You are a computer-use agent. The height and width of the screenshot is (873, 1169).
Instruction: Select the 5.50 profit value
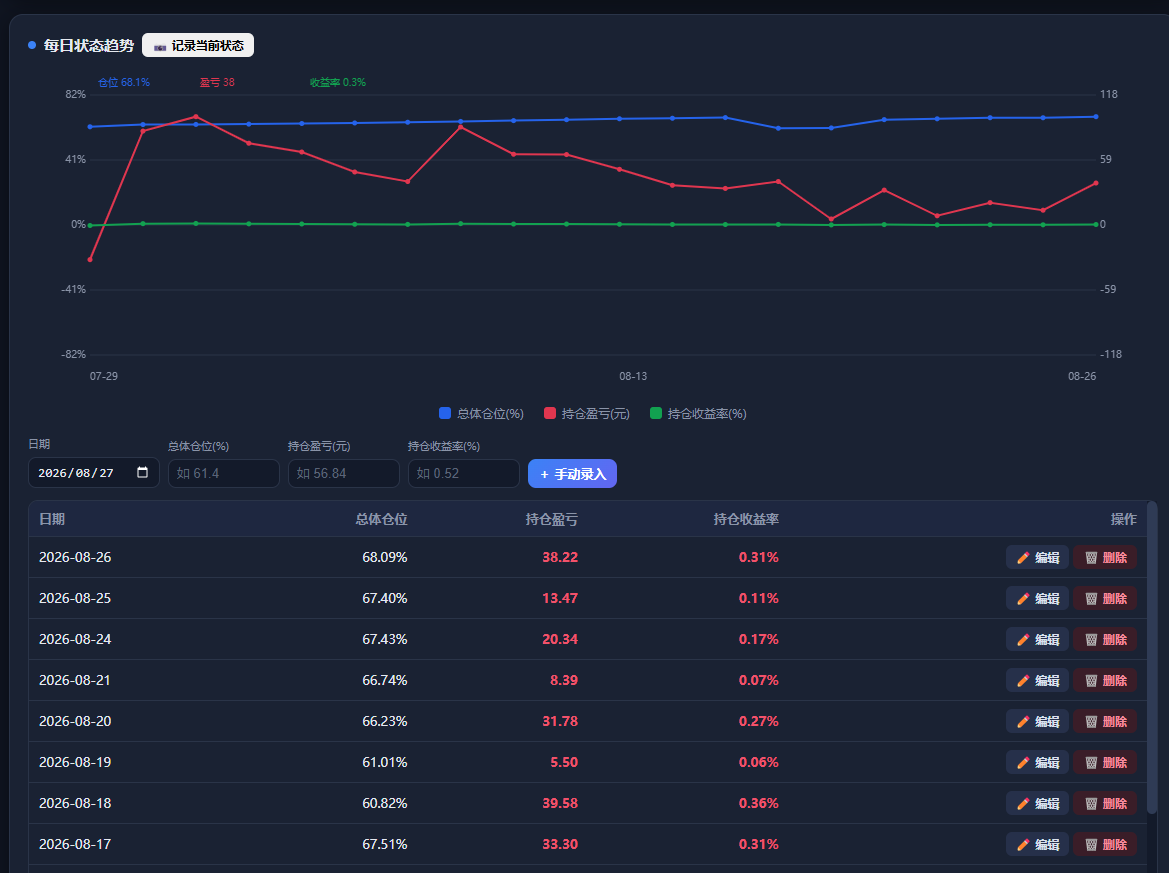[564, 762]
